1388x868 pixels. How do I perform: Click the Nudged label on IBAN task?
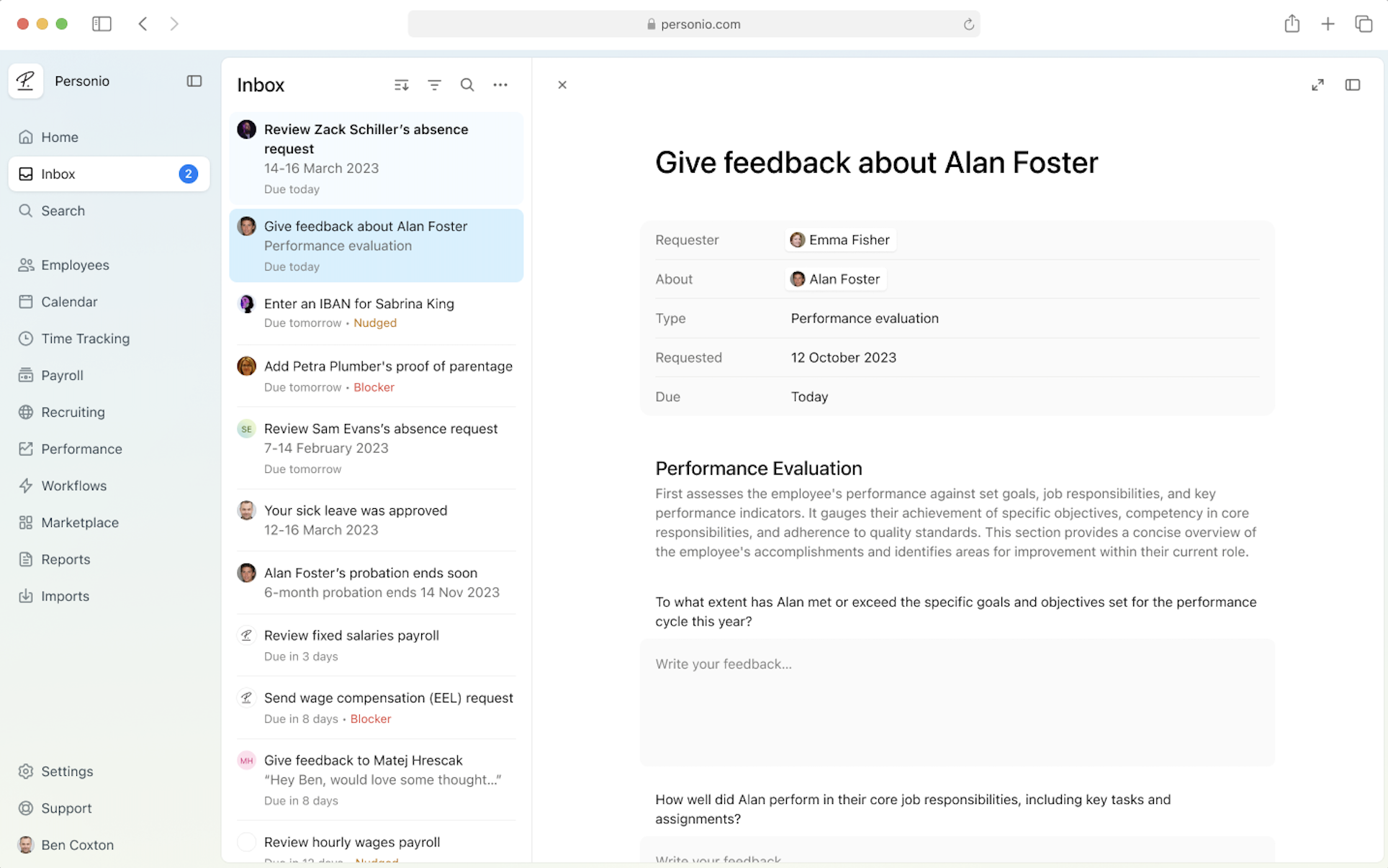pos(375,322)
